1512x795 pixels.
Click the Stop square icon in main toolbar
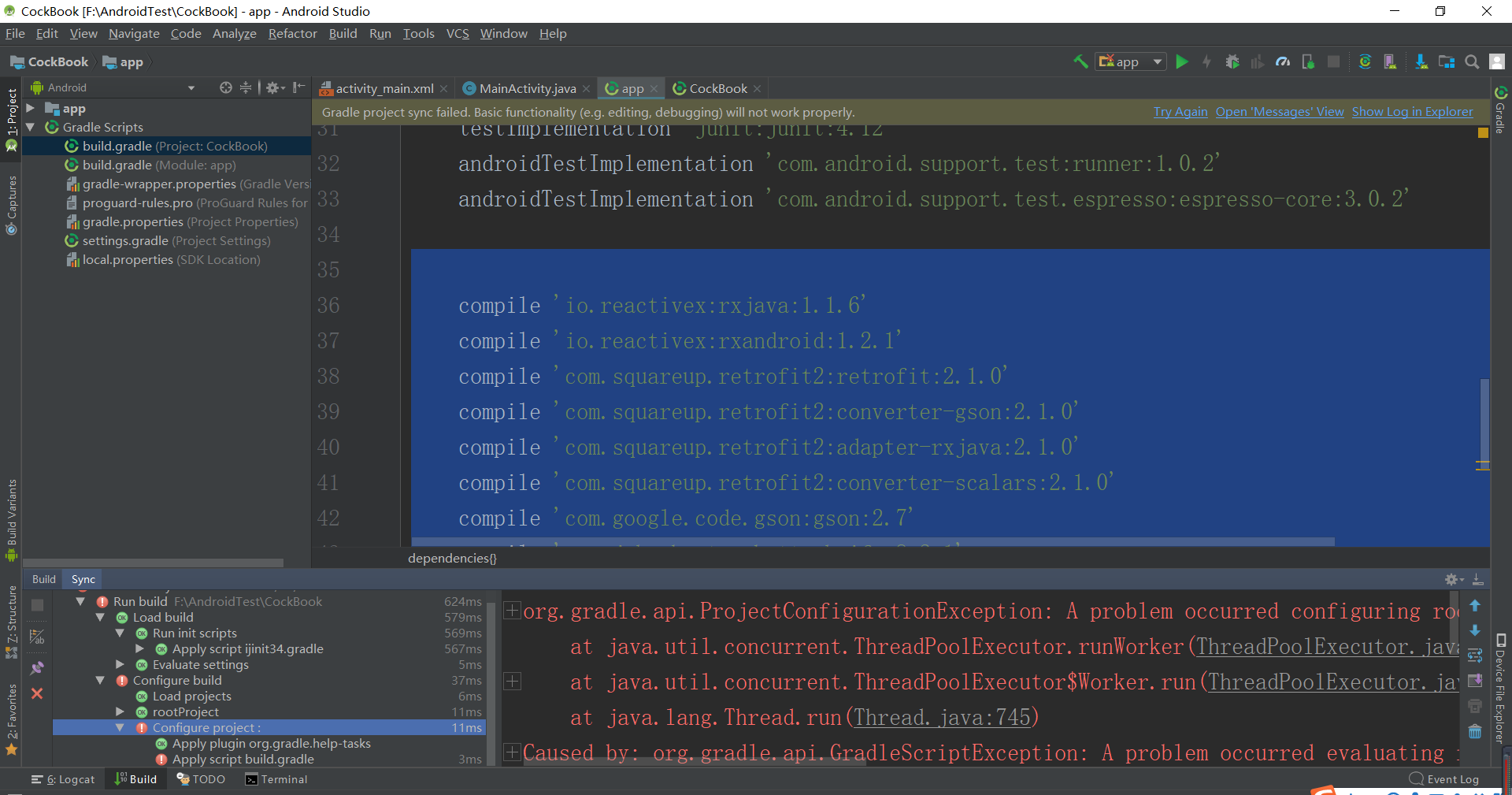pos(1333,61)
